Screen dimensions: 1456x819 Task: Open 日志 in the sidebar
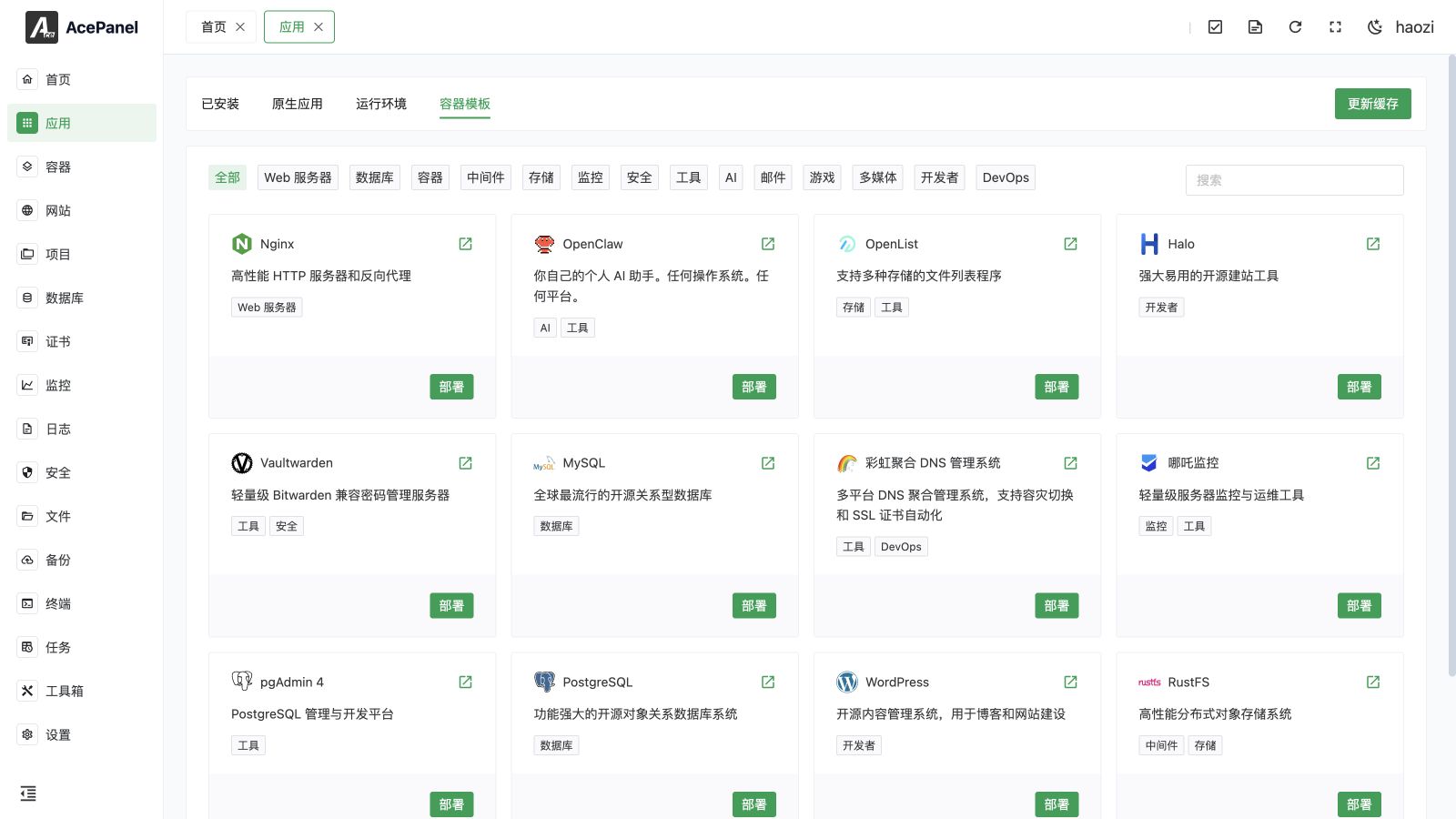[x=82, y=429]
